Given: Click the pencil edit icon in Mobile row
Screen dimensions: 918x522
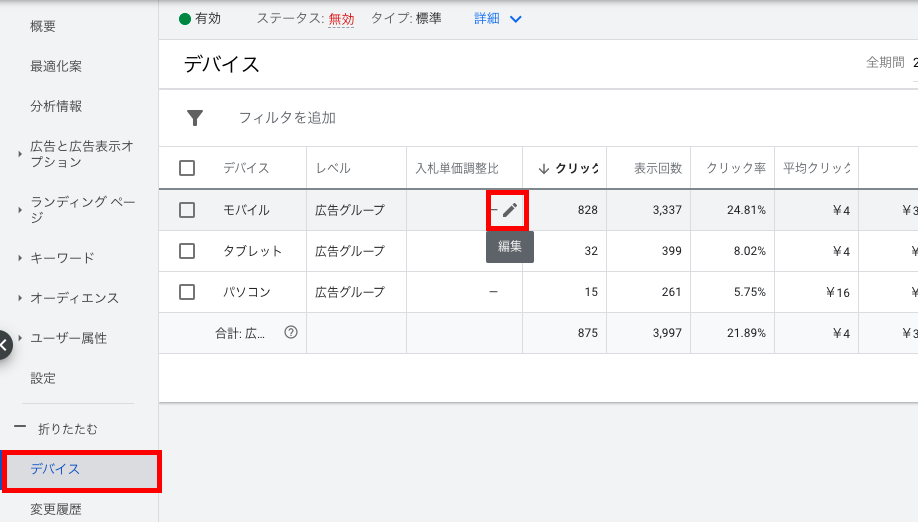Looking at the screenshot, I should coord(510,210).
